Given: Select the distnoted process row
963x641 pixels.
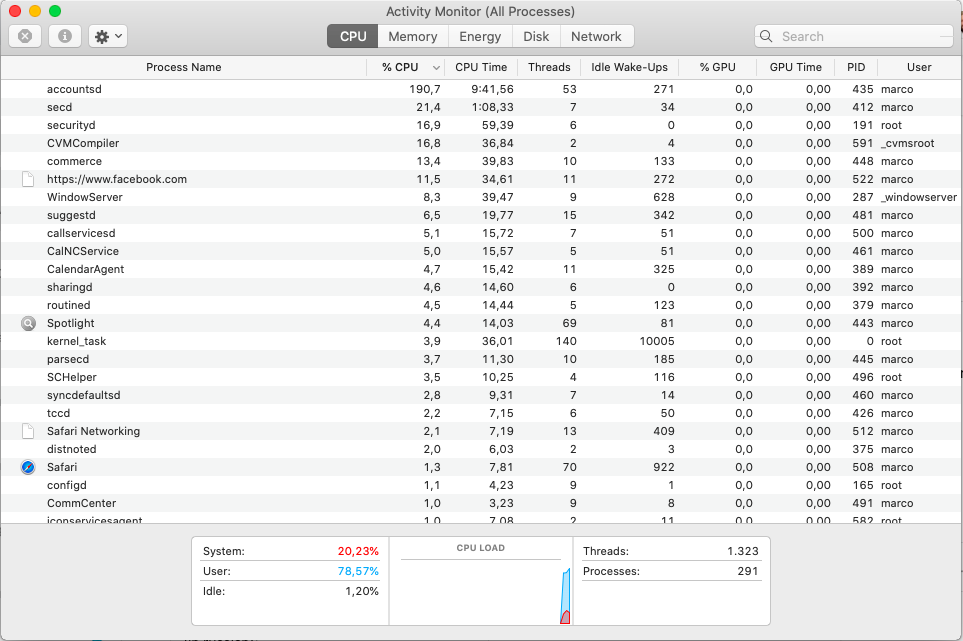Looking at the screenshot, I should tap(481, 449).
